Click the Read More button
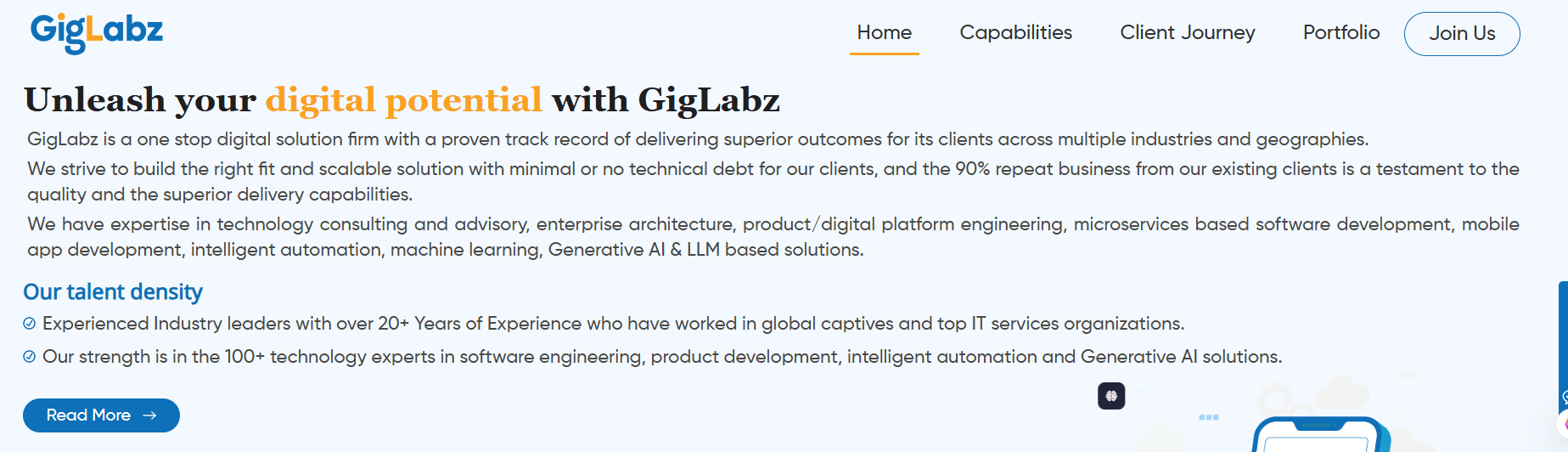Screen dimensions: 1568x452 [101, 415]
